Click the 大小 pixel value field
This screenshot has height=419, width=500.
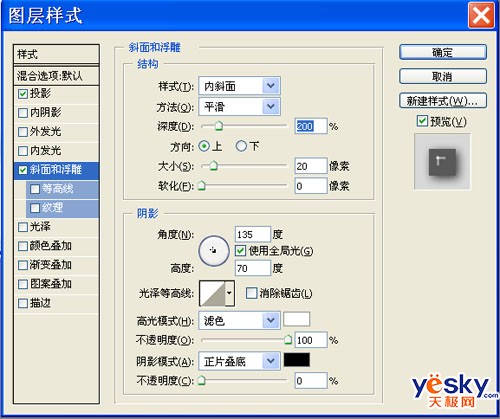pos(311,166)
